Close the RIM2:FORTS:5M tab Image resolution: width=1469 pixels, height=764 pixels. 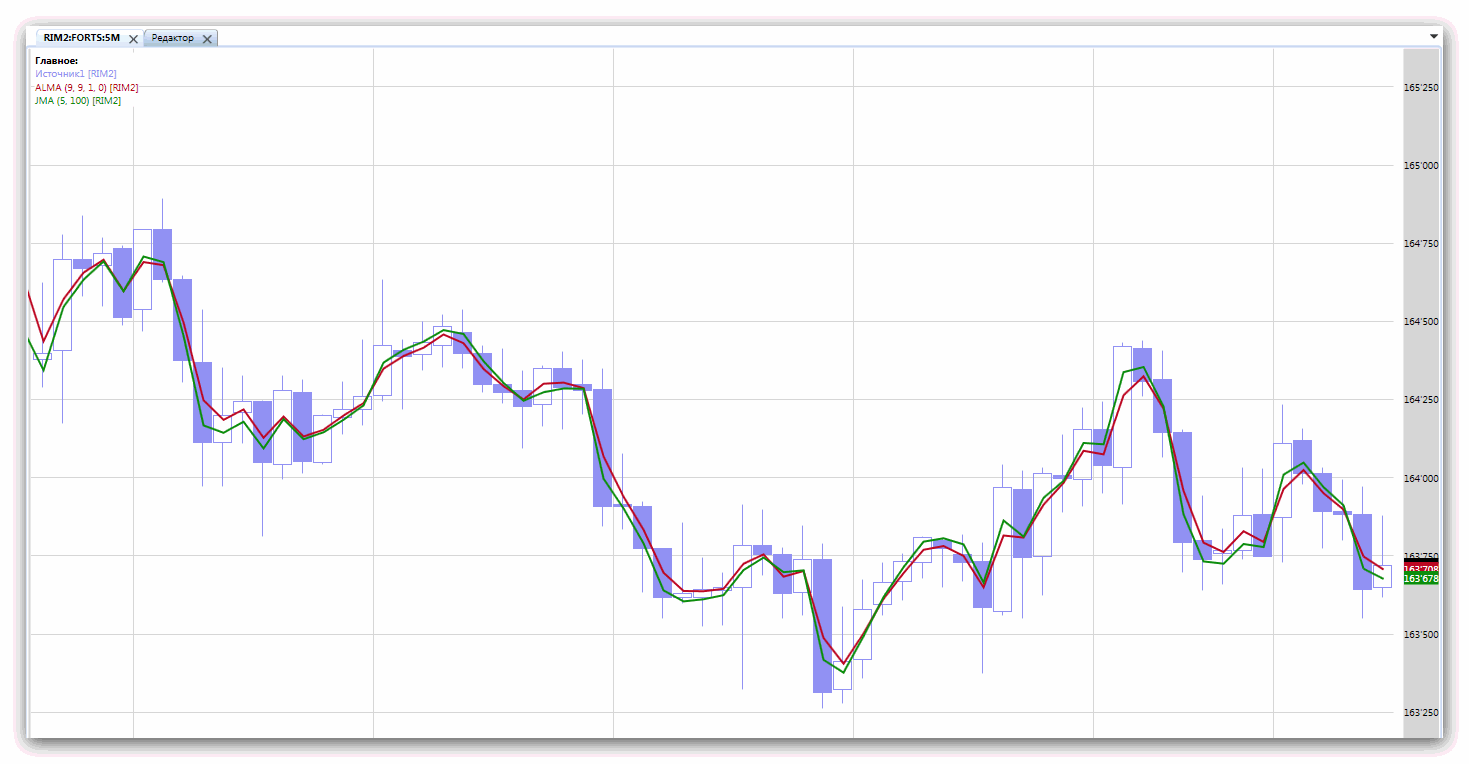tap(133, 39)
